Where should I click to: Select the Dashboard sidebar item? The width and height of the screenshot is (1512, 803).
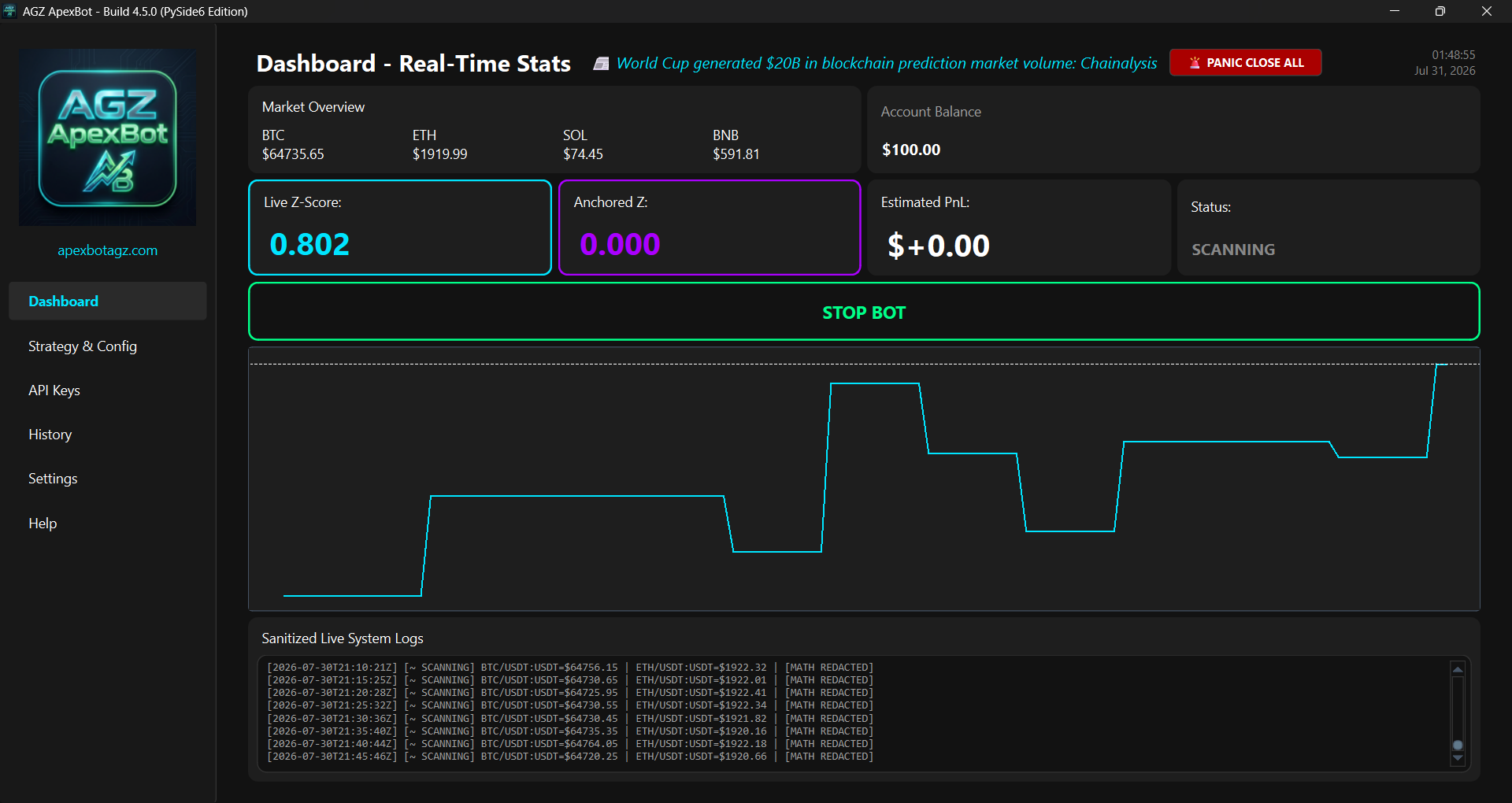tap(108, 302)
